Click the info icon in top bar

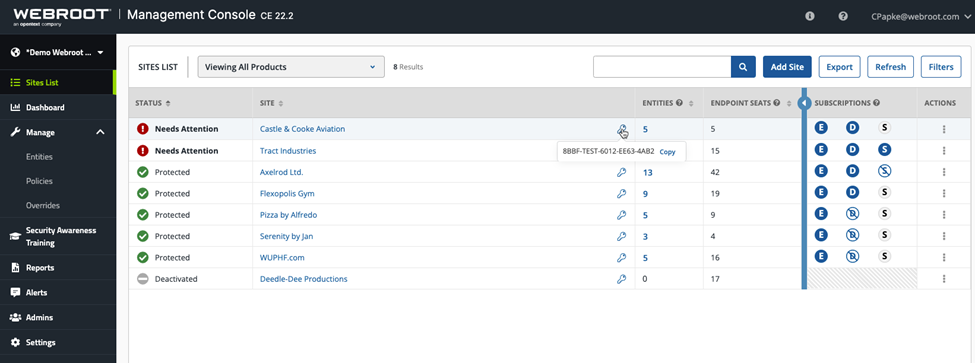[x=810, y=17]
